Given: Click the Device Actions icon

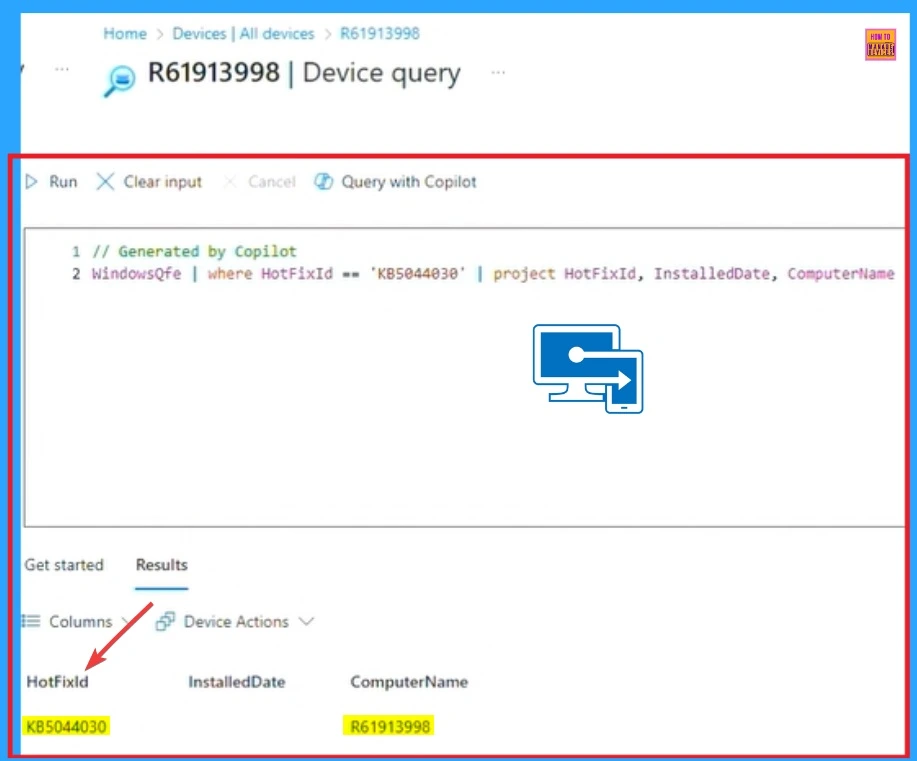Looking at the screenshot, I should click(165, 621).
